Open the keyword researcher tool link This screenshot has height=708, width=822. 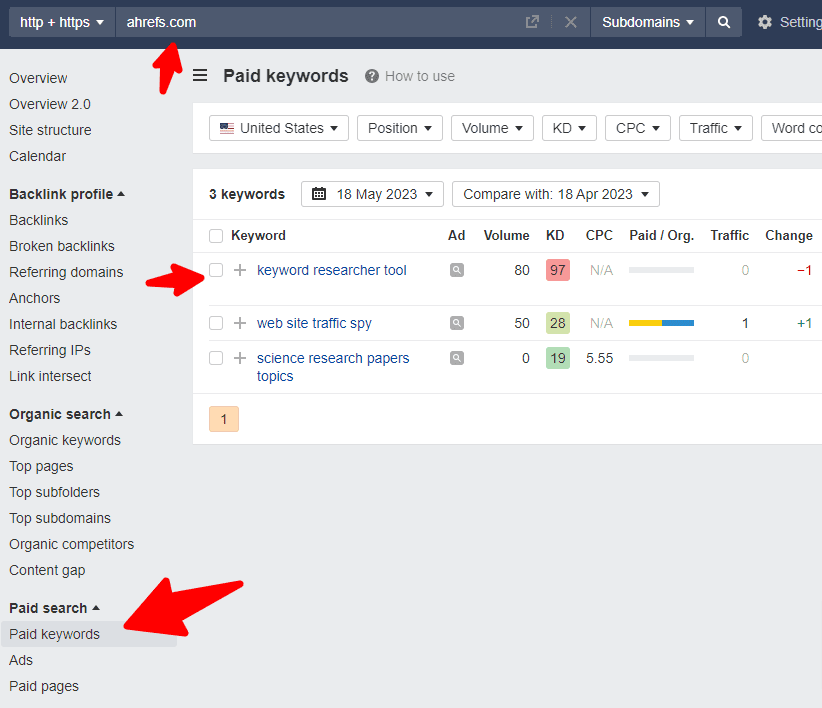point(331,270)
